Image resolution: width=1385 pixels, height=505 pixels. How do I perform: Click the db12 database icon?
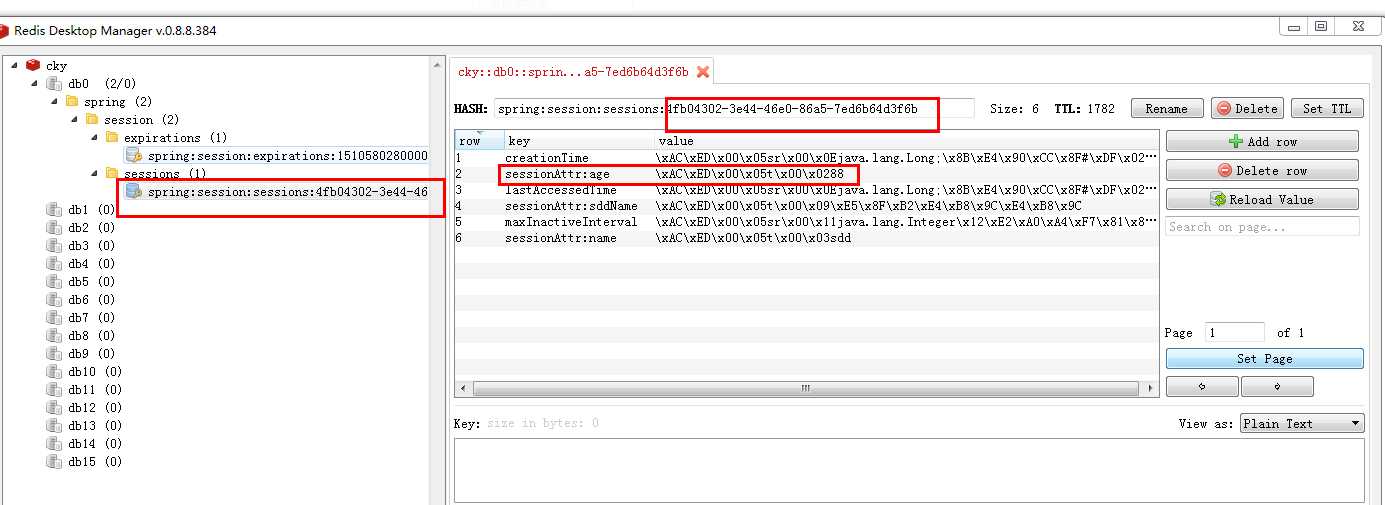[x=54, y=408]
